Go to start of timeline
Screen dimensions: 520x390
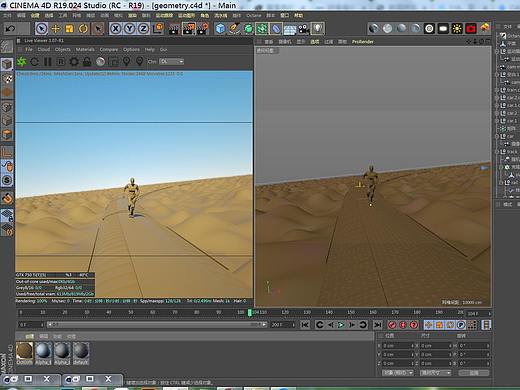click(305, 324)
